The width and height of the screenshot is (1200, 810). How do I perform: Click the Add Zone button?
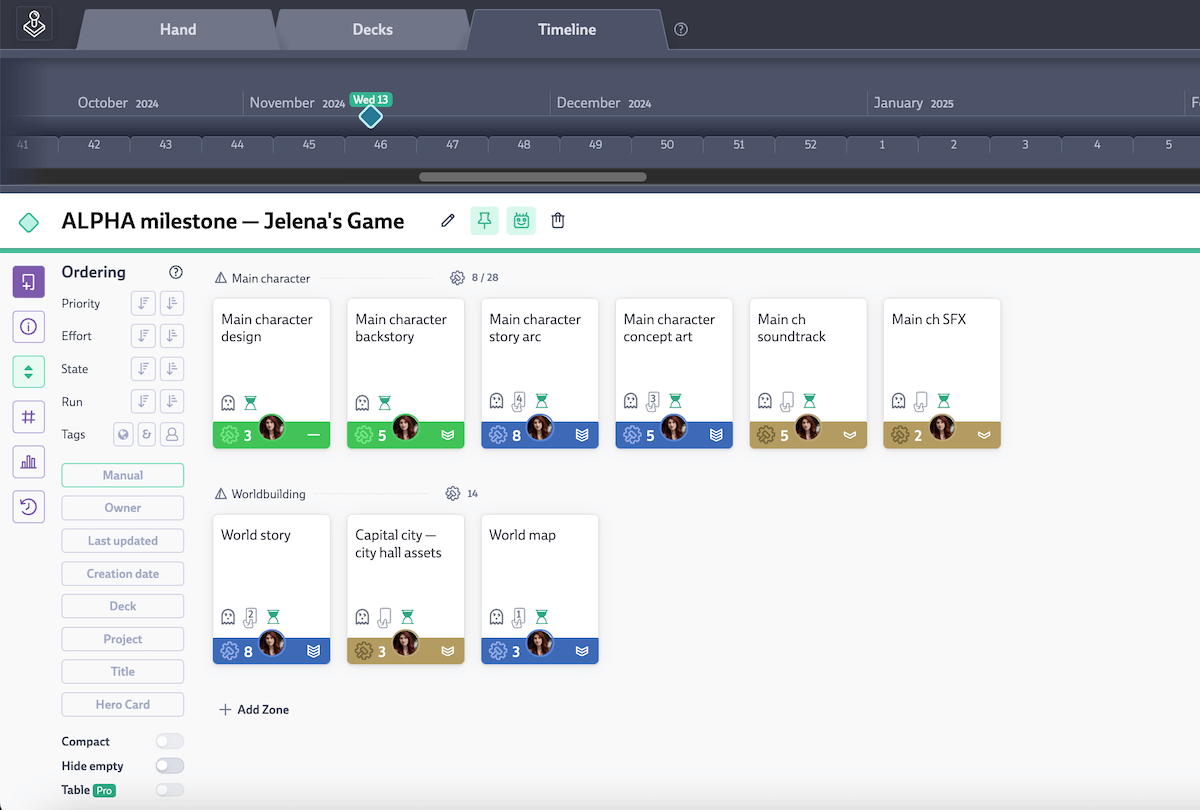click(x=253, y=709)
